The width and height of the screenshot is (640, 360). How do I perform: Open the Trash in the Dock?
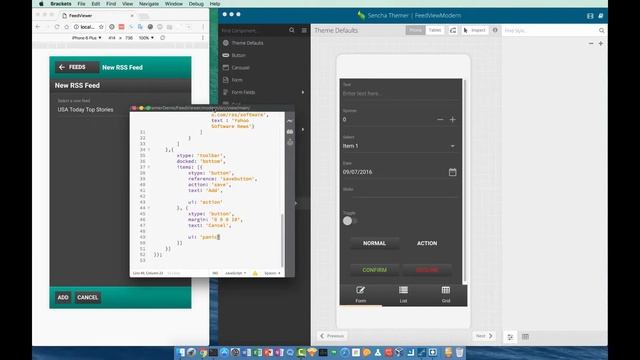[460, 352]
